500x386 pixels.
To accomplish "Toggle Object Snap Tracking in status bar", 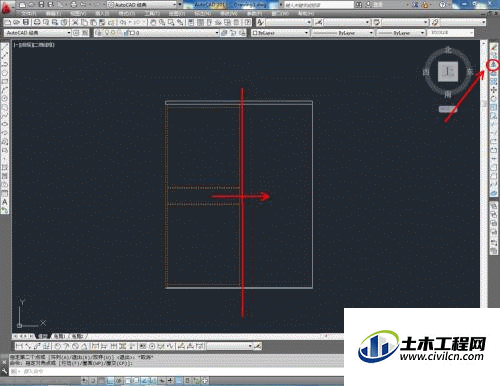I will pyautogui.click(x=144, y=380).
